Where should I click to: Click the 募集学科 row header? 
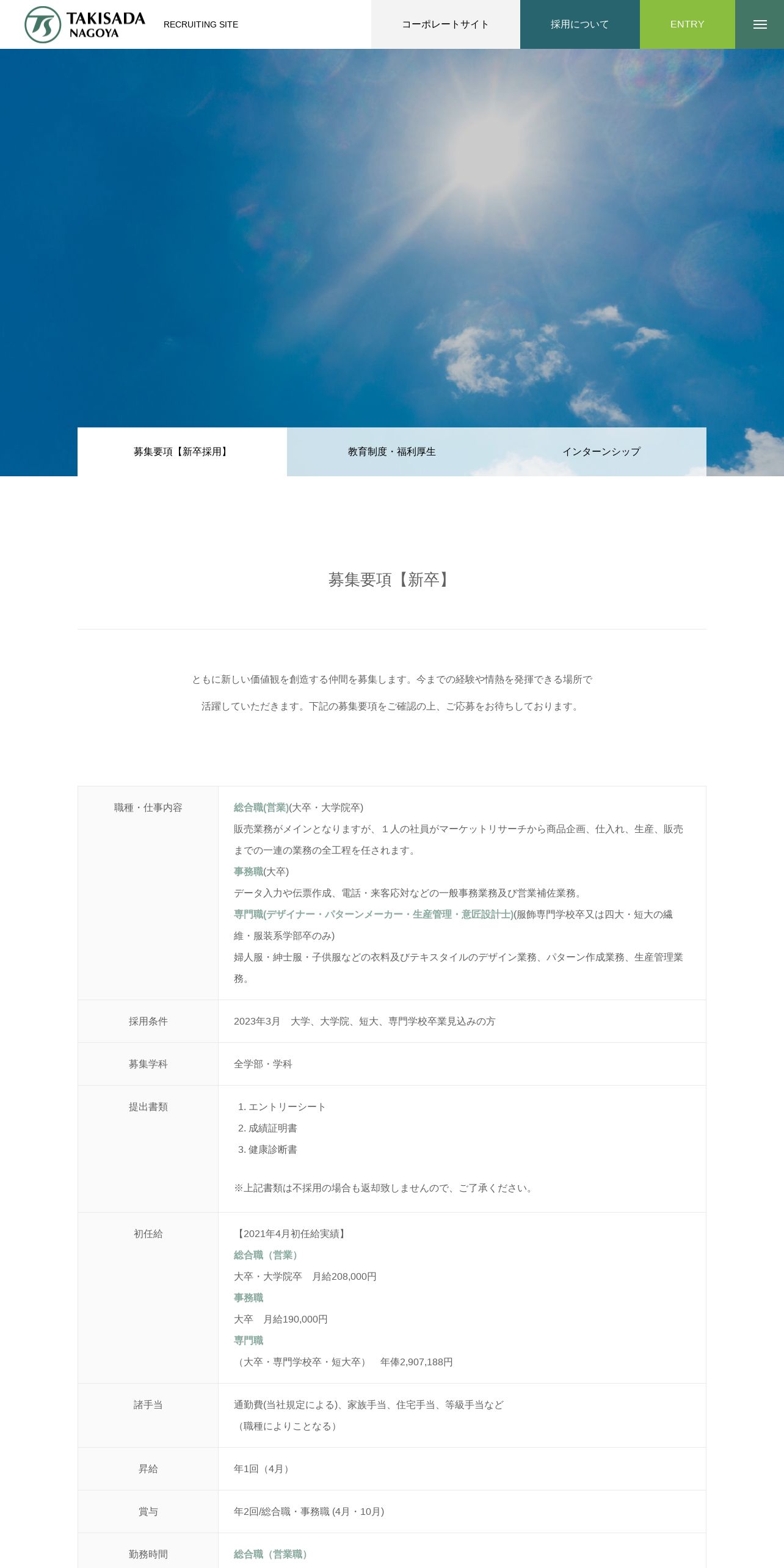(x=148, y=1064)
